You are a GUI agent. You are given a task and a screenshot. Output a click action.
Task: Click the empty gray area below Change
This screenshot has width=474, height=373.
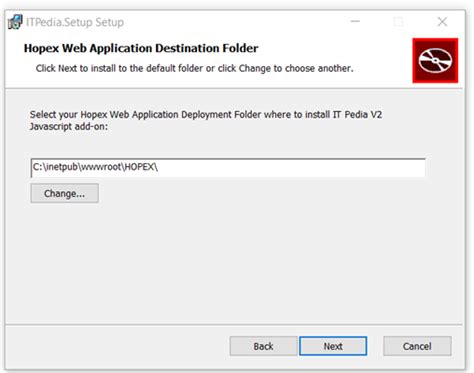coord(233,260)
